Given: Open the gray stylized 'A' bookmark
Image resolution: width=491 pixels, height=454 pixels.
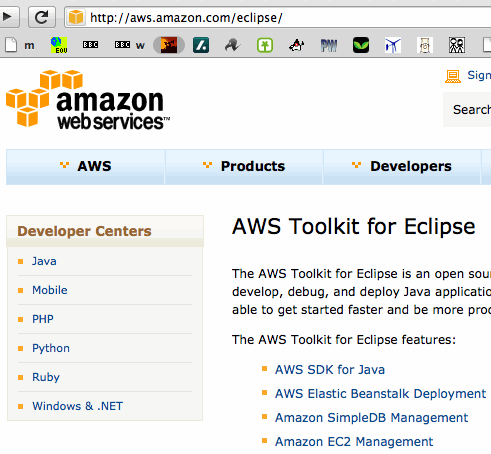Looking at the screenshot, I should point(233,45).
